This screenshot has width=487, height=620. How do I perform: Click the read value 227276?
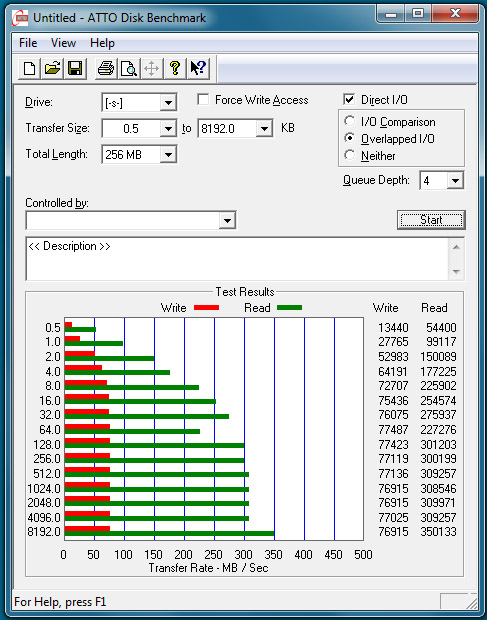pyautogui.click(x=438, y=430)
